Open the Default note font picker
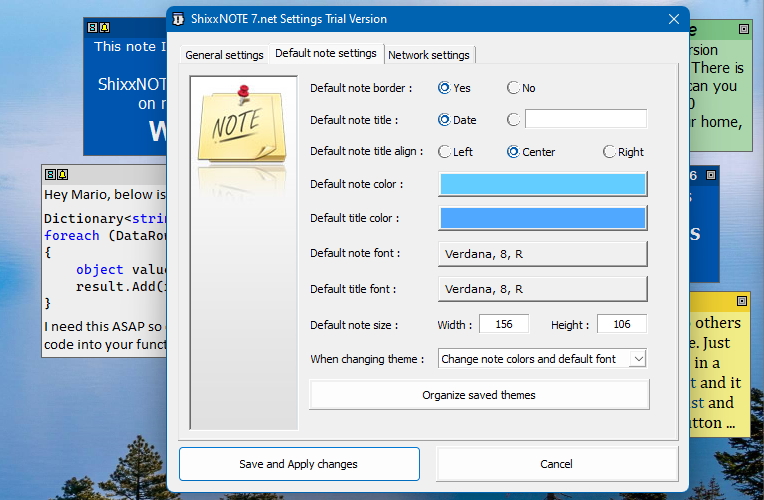764x500 pixels. pyautogui.click(x=543, y=255)
